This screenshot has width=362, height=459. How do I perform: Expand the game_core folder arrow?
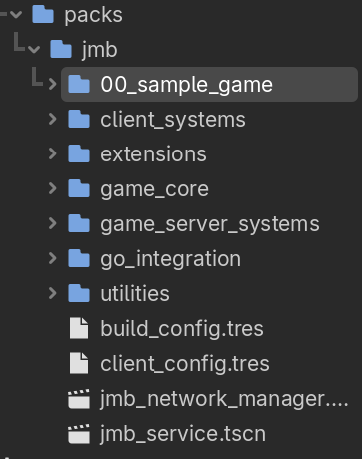[x=52, y=189]
